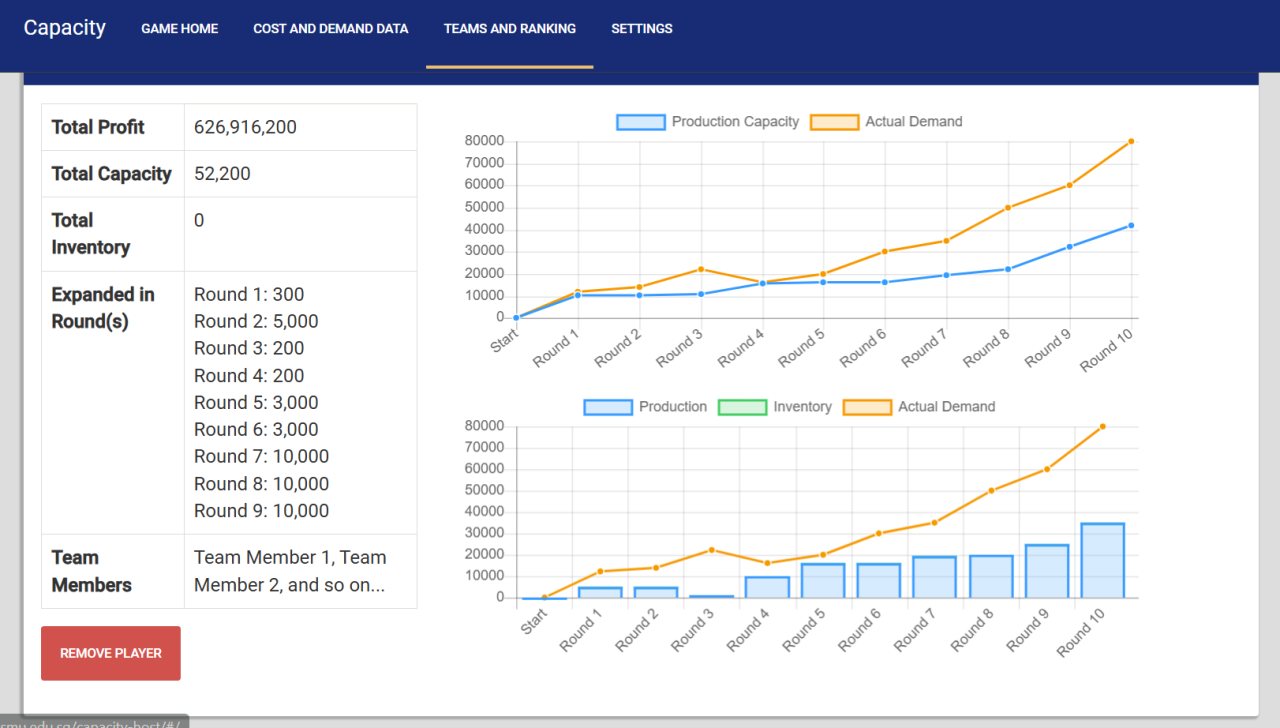The image size is (1280, 728).
Task: Toggle Actual Demand legend in top chart
Action: tap(886, 122)
